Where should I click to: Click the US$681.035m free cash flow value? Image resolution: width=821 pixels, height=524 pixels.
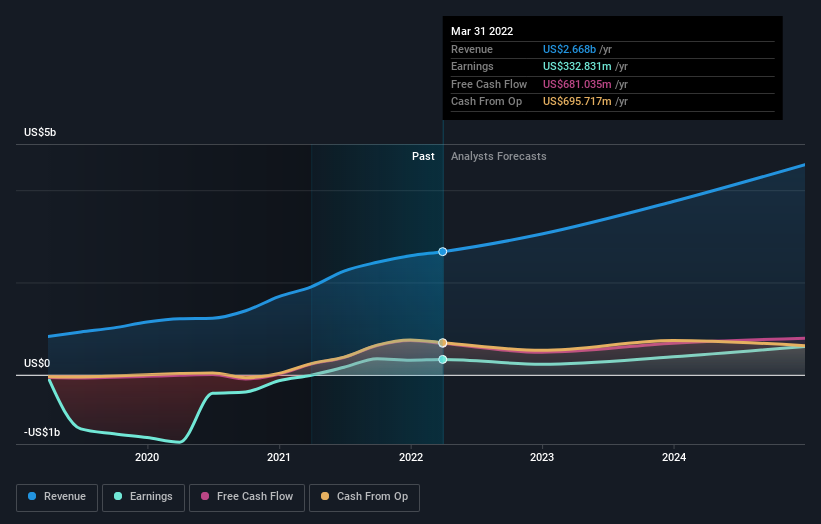coord(577,84)
